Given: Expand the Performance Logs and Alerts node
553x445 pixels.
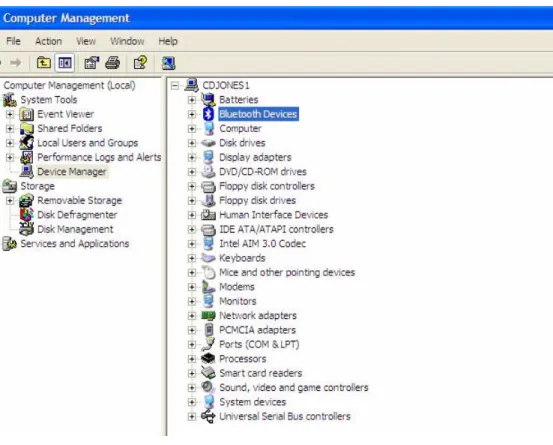Looking at the screenshot, I should point(10,157).
